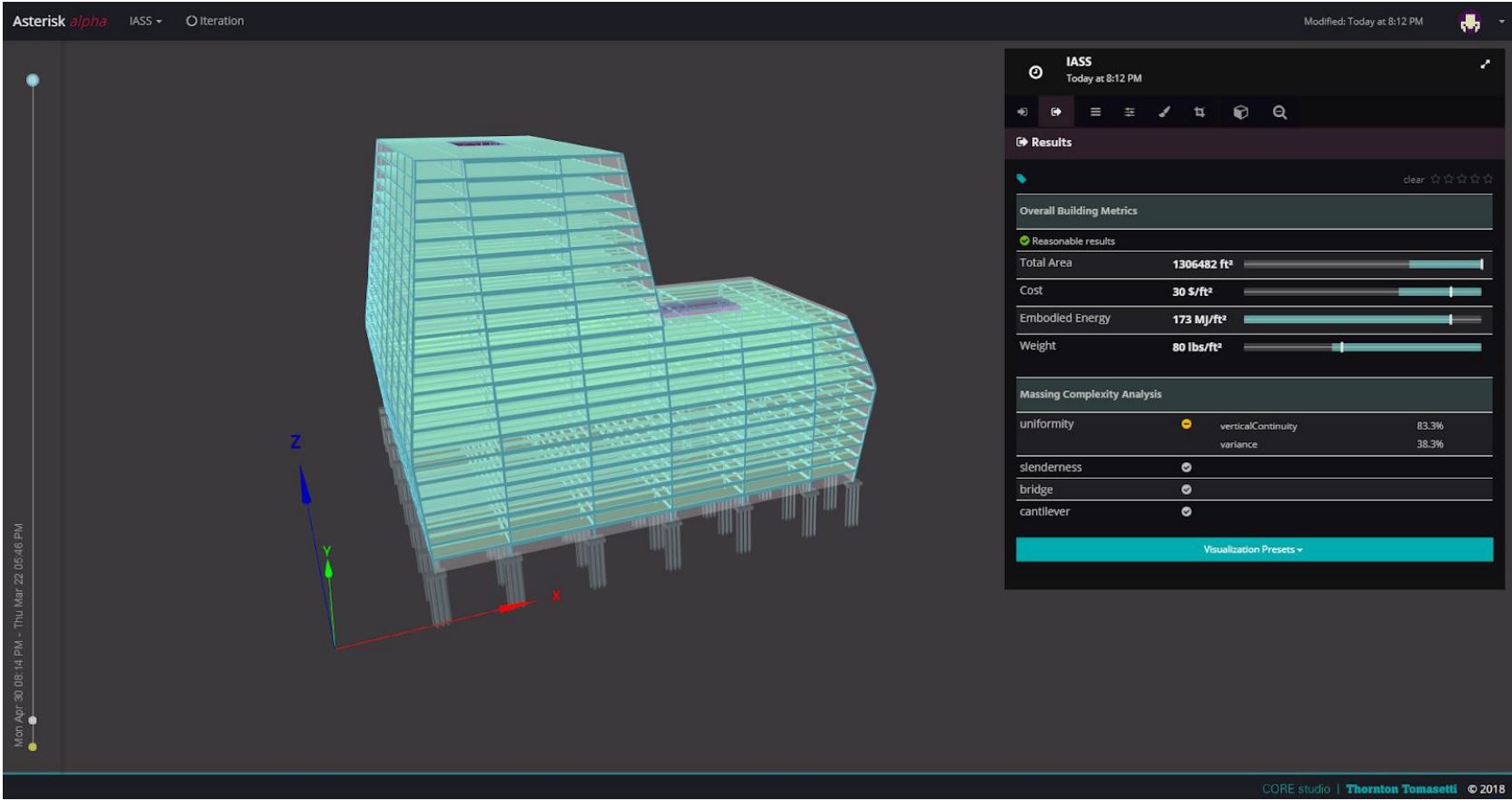Screen dimensions: 1512x801
Task: Open the IASS dropdown in top bar
Action: pyautogui.click(x=145, y=21)
